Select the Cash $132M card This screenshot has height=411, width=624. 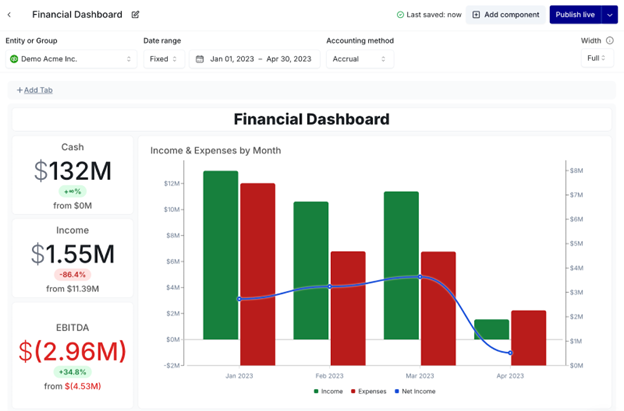click(x=72, y=175)
